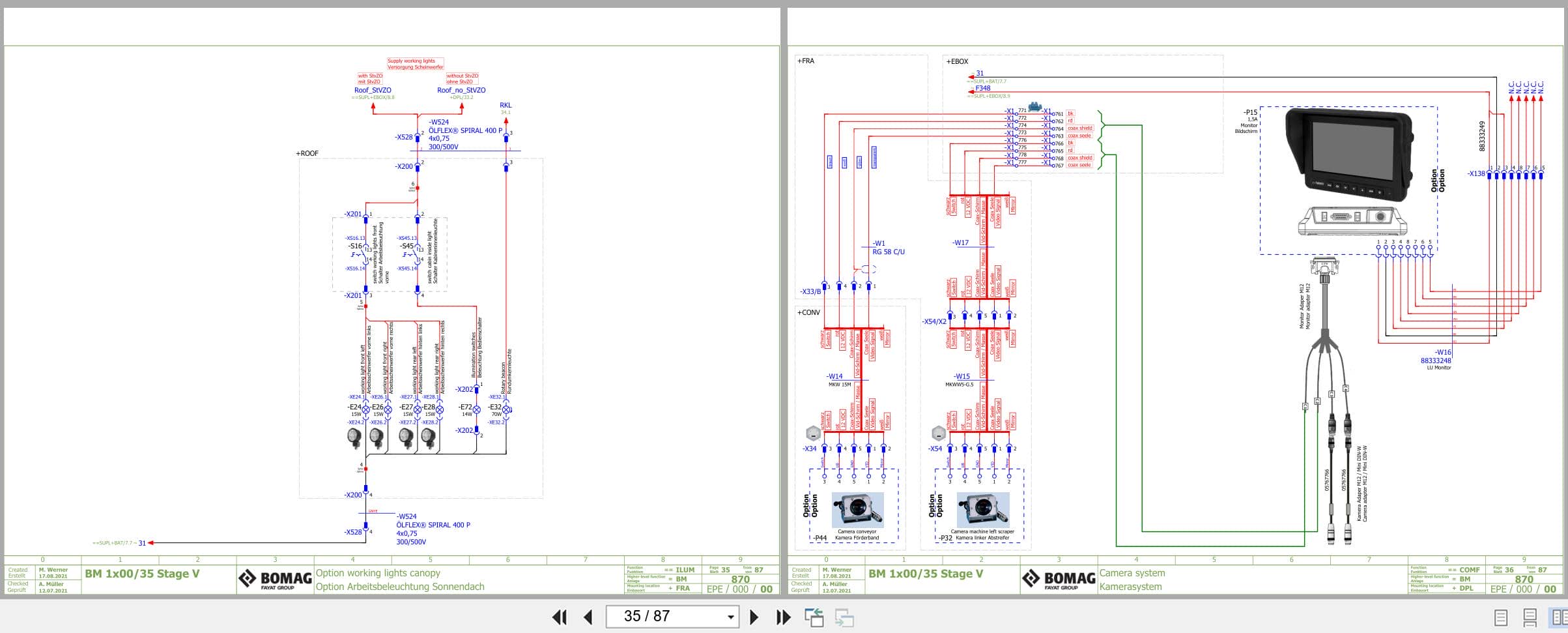1568x633 pixels.
Task: Select the +FRA location label
Action: tap(806, 61)
